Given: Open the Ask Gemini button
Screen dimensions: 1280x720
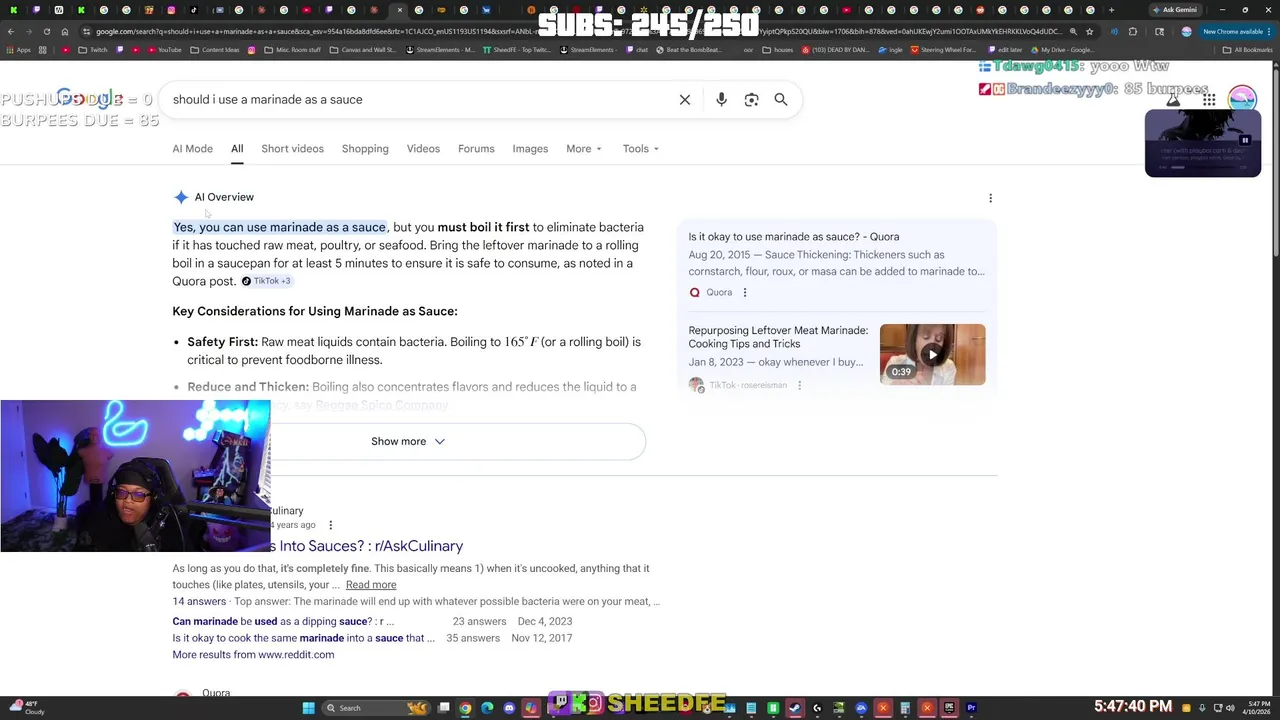Looking at the screenshot, I should tap(1175, 10).
